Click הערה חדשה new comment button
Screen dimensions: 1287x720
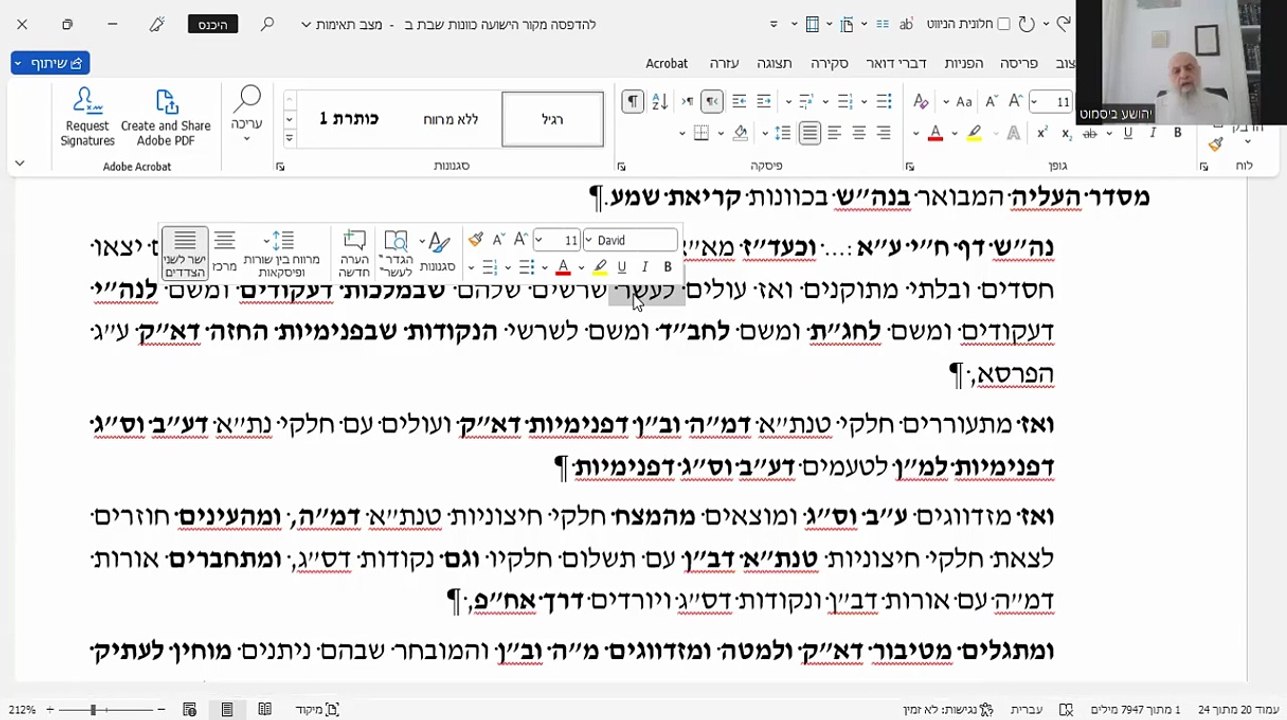[354, 253]
